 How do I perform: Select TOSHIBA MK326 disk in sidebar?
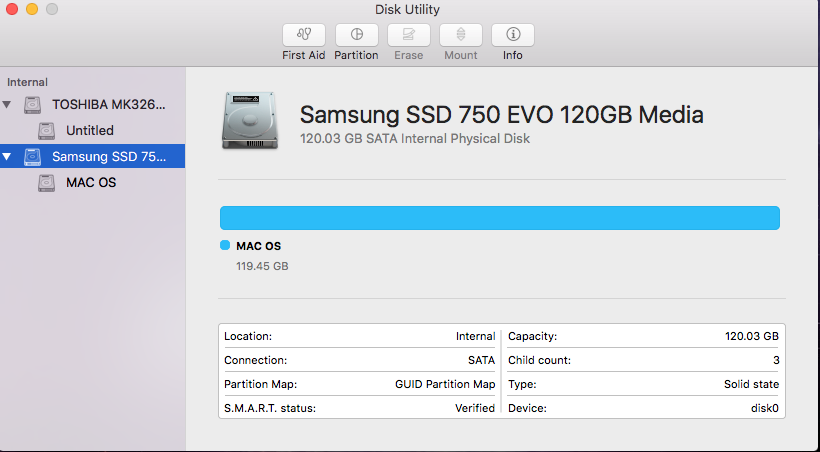point(109,105)
